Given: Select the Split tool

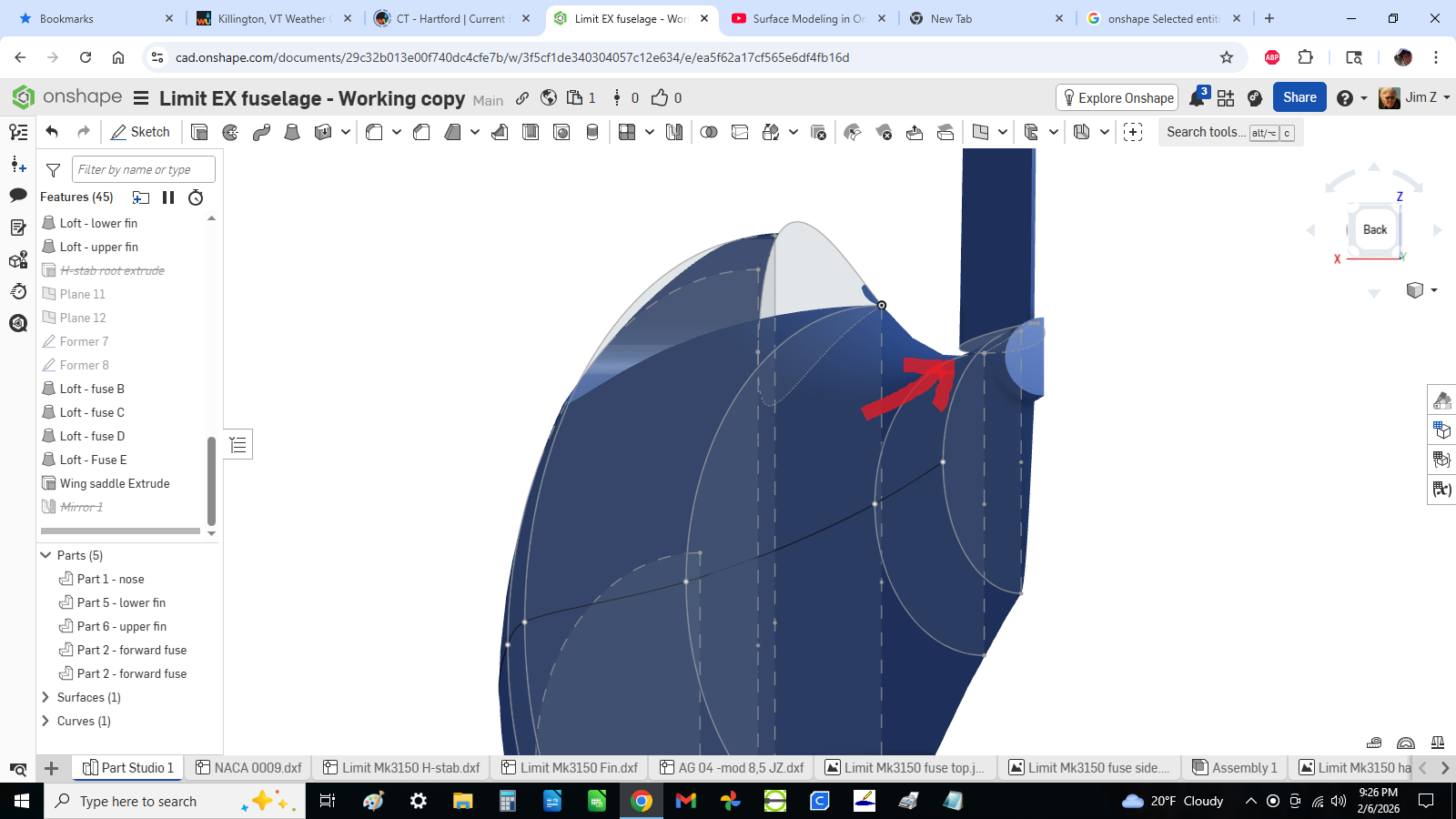Looking at the screenshot, I should 739,132.
